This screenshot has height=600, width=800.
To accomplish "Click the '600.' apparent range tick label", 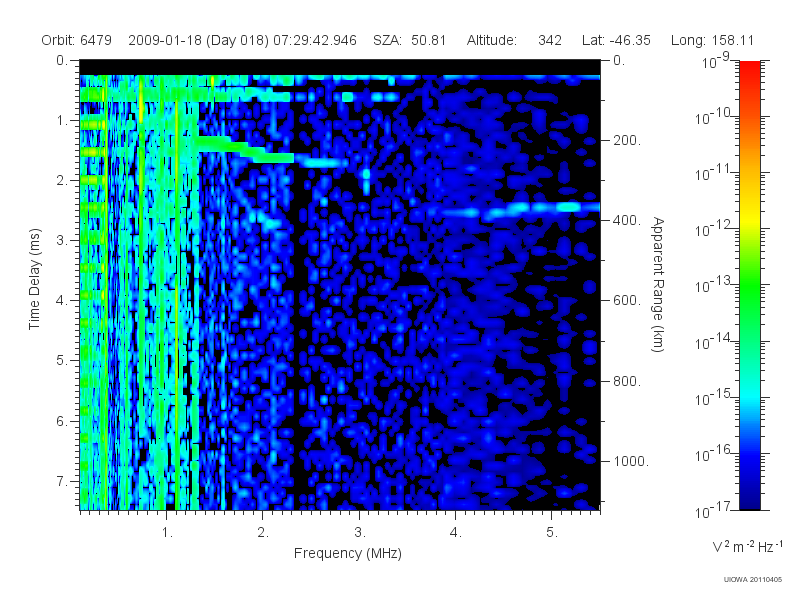I will point(627,301).
